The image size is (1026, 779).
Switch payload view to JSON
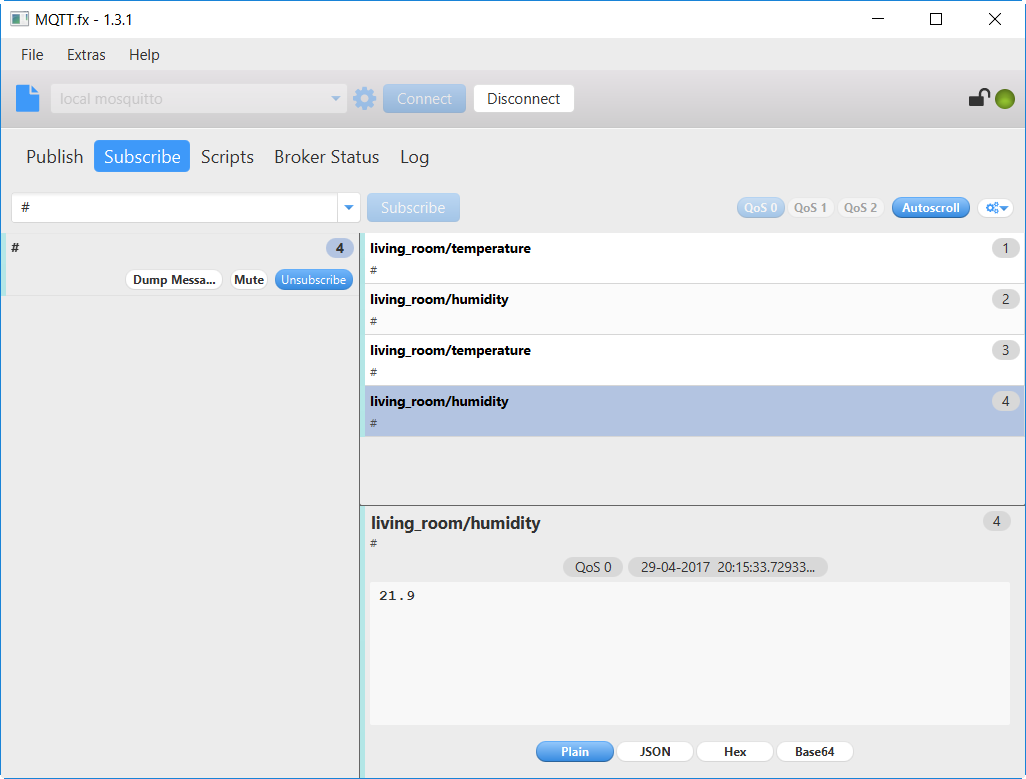pos(655,752)
